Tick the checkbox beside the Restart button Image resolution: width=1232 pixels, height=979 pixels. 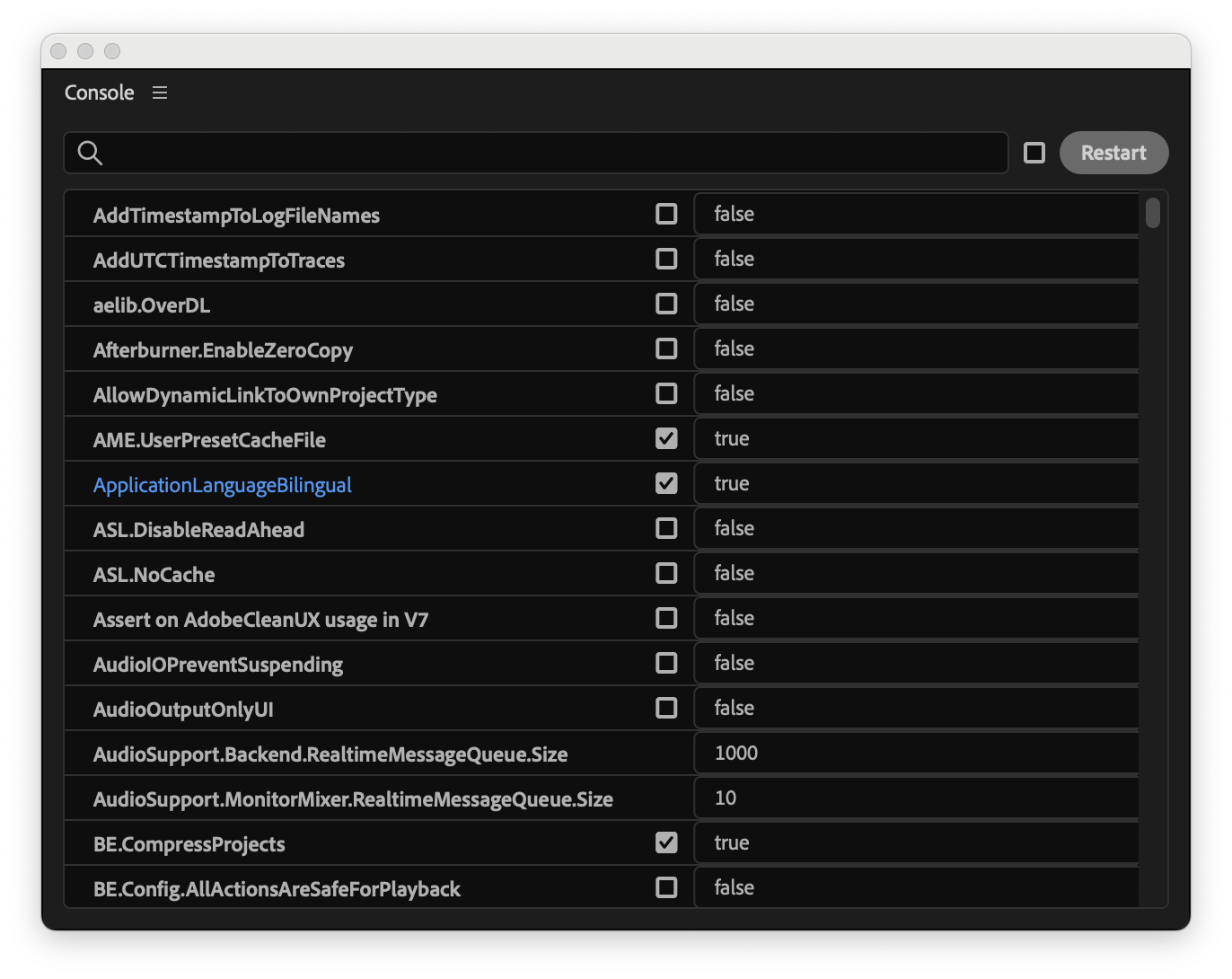[x=1034, y=153]
